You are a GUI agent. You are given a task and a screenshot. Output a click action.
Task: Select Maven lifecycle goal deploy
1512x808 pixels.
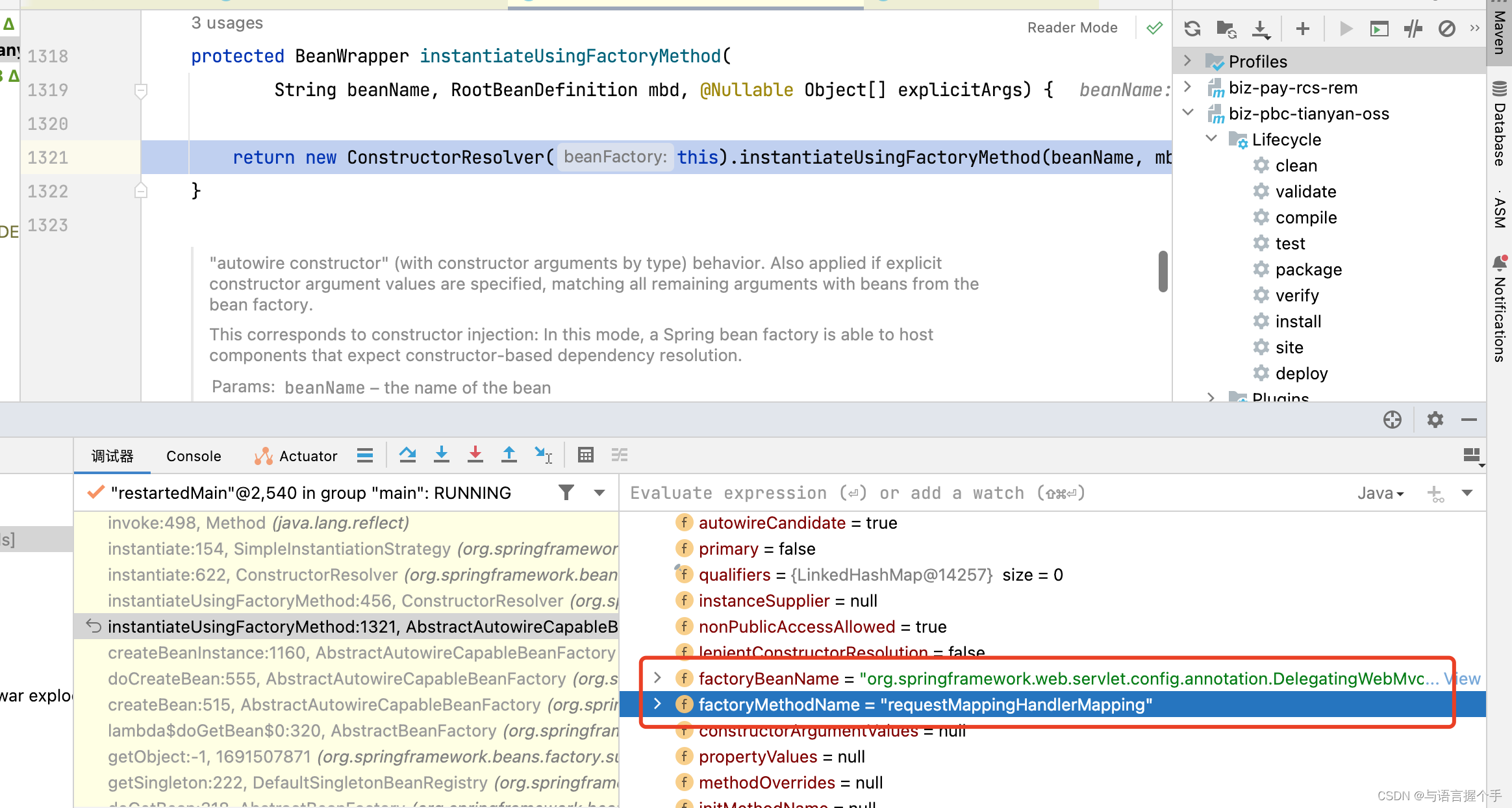[x=1301, y=373]
